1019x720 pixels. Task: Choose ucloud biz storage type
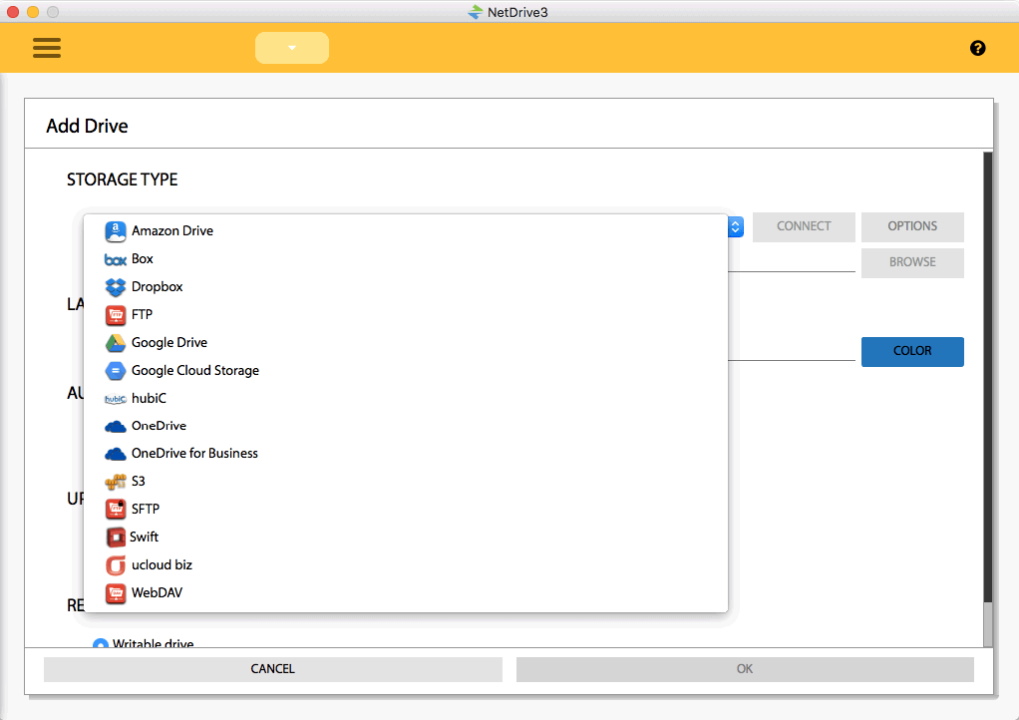tap(406, 565)
